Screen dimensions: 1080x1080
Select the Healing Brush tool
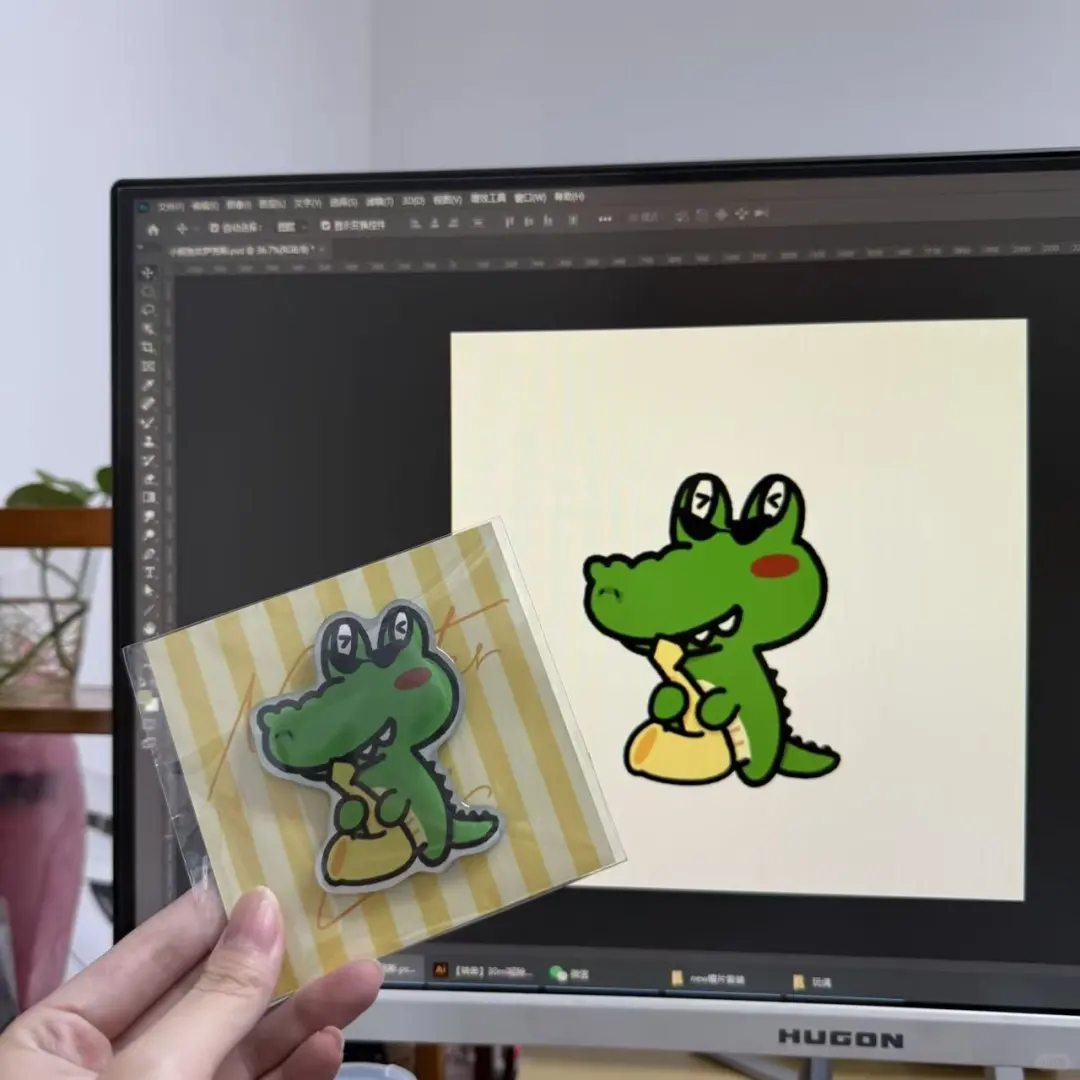[149, 404]
